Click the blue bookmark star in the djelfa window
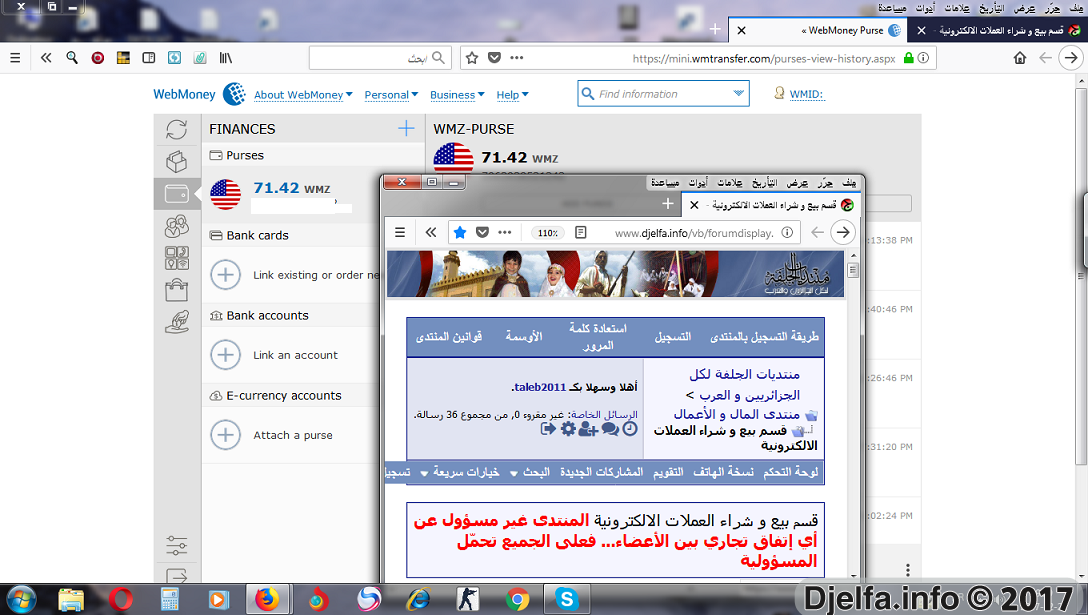The width and height of the screenshot is (1088, 615). point(459,233)
